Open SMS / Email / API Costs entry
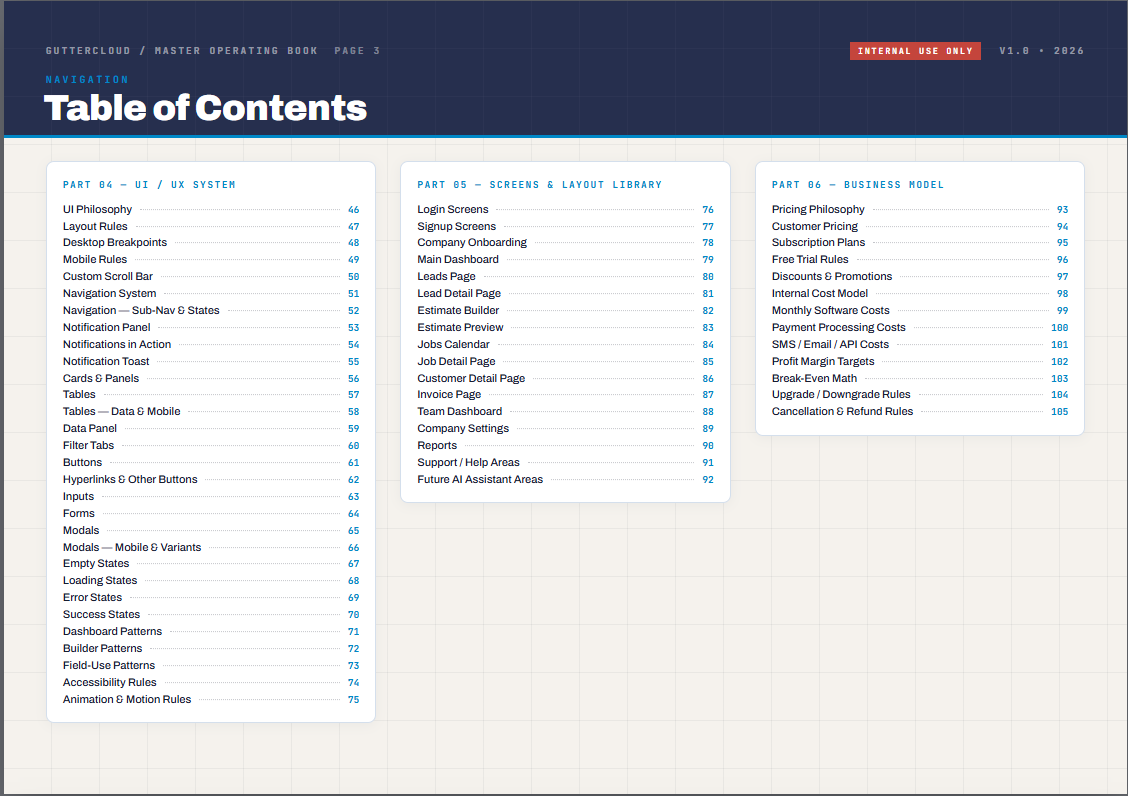 [x=920, y=345]
